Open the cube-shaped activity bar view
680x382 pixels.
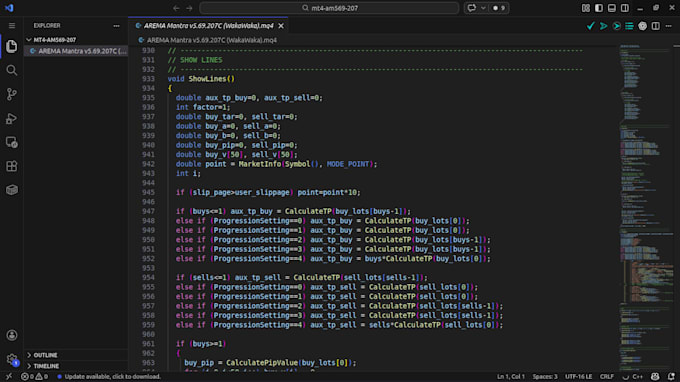tap(12, 190)
